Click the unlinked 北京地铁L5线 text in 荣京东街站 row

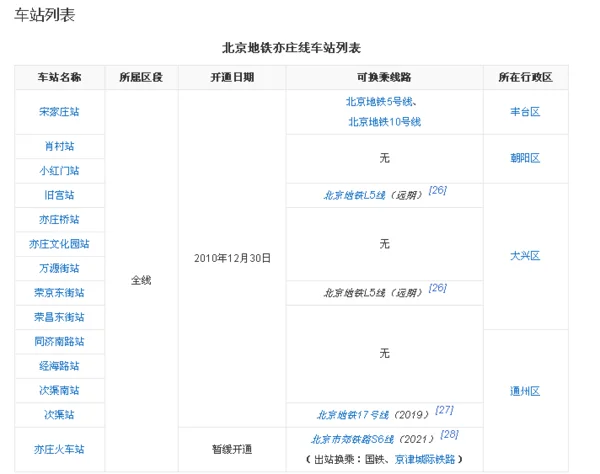[x=355, y=293]
